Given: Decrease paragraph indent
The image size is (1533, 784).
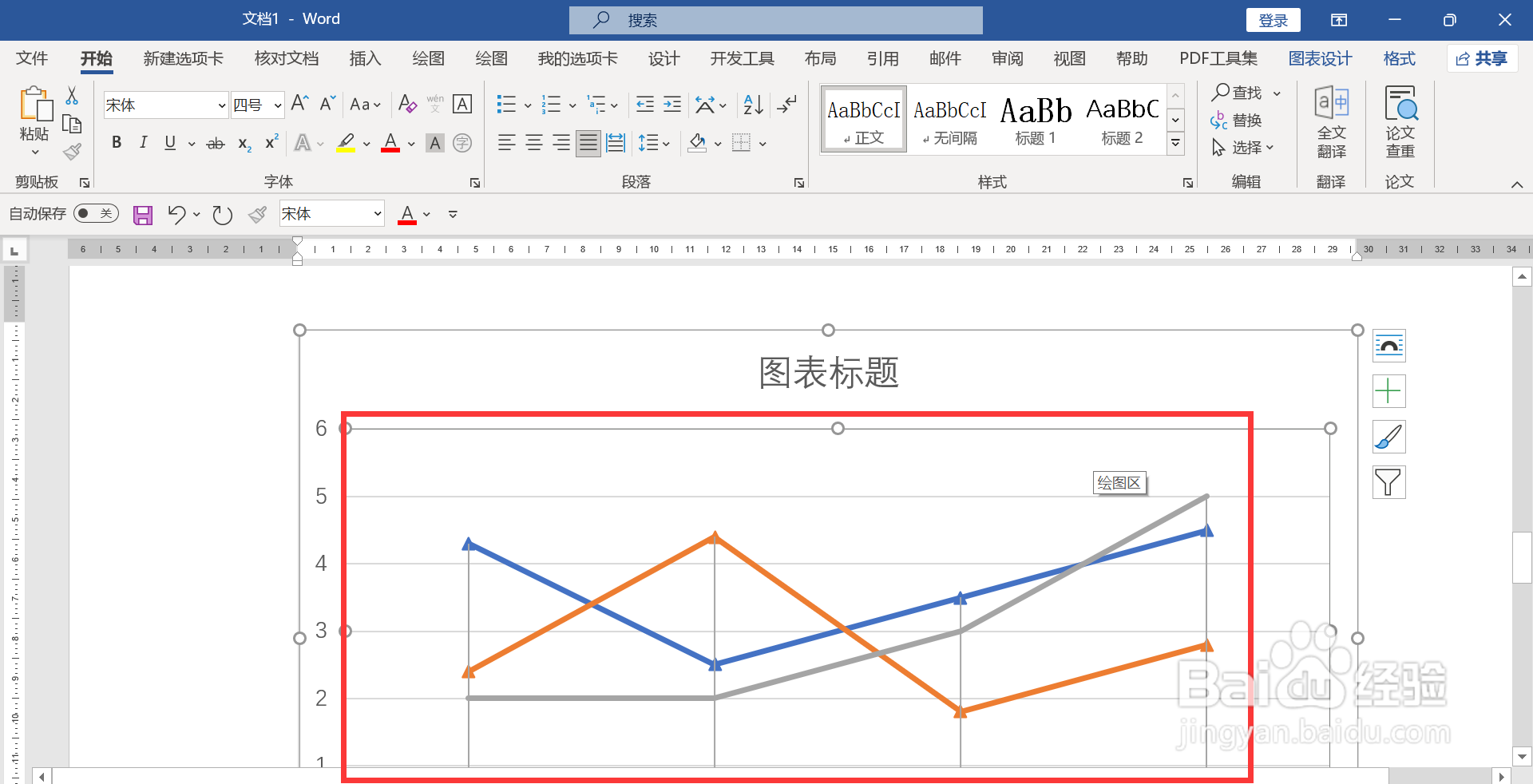Looking at the screenshot, I should click(645, 105).
